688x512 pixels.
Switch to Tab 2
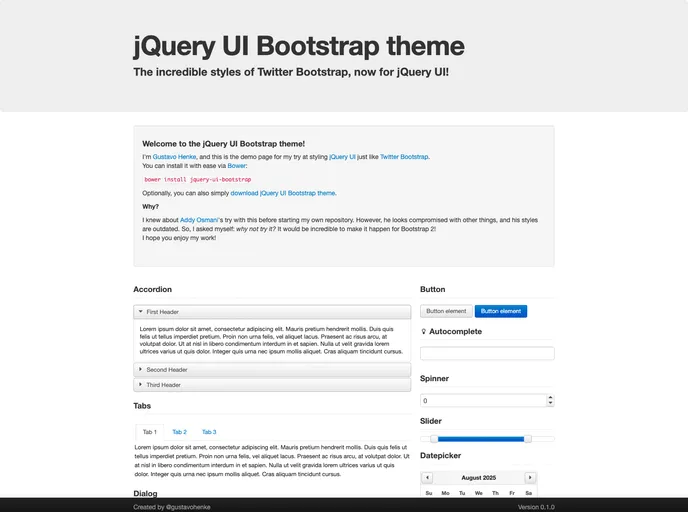pyautogui.click(x=179, y=432)
